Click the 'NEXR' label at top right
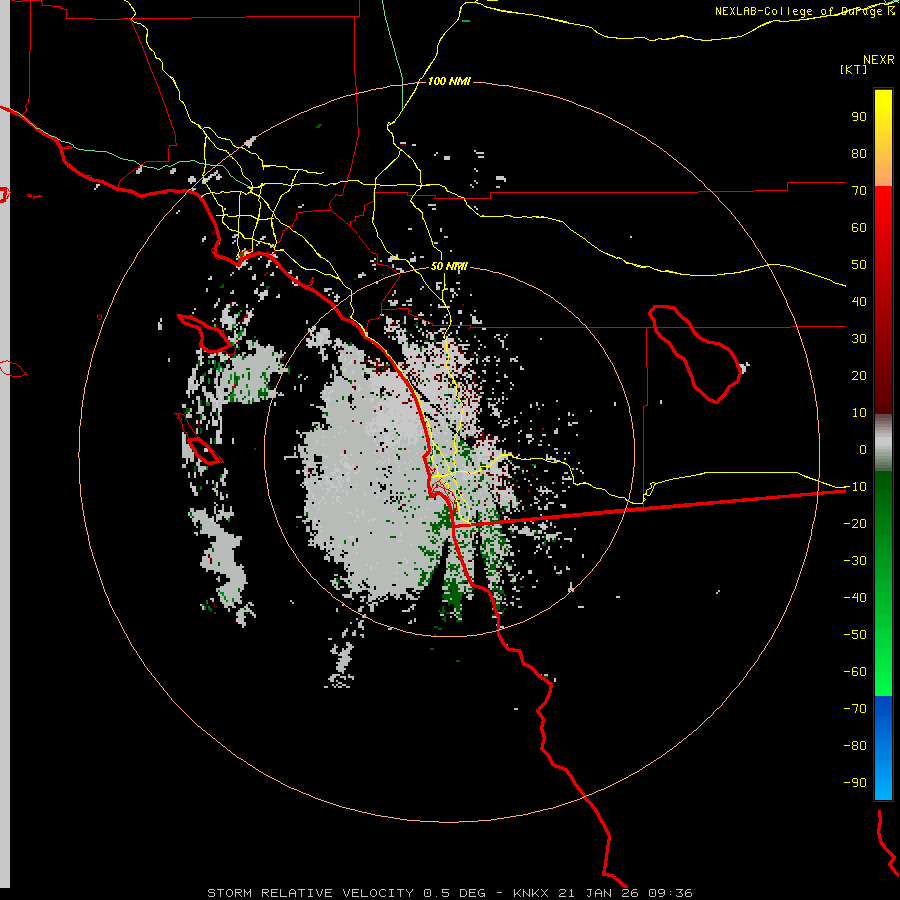This screenshot has width=900, height=900. tap(879, 60)
